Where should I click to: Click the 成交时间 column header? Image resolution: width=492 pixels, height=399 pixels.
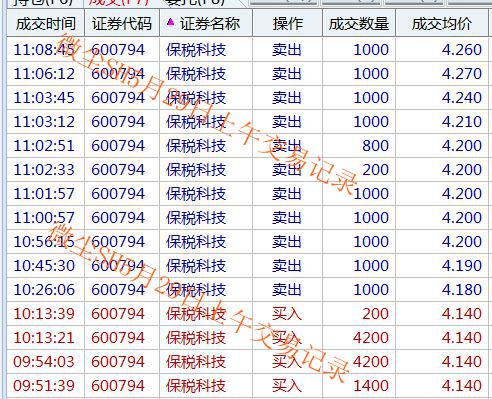click(x=46, y=23)
